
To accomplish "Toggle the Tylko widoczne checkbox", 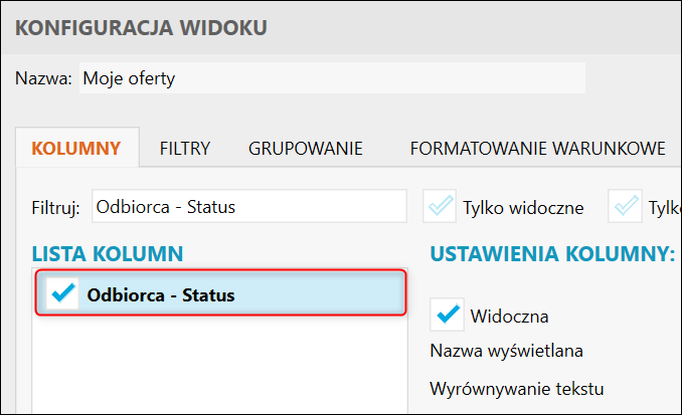I will (439, 207).
